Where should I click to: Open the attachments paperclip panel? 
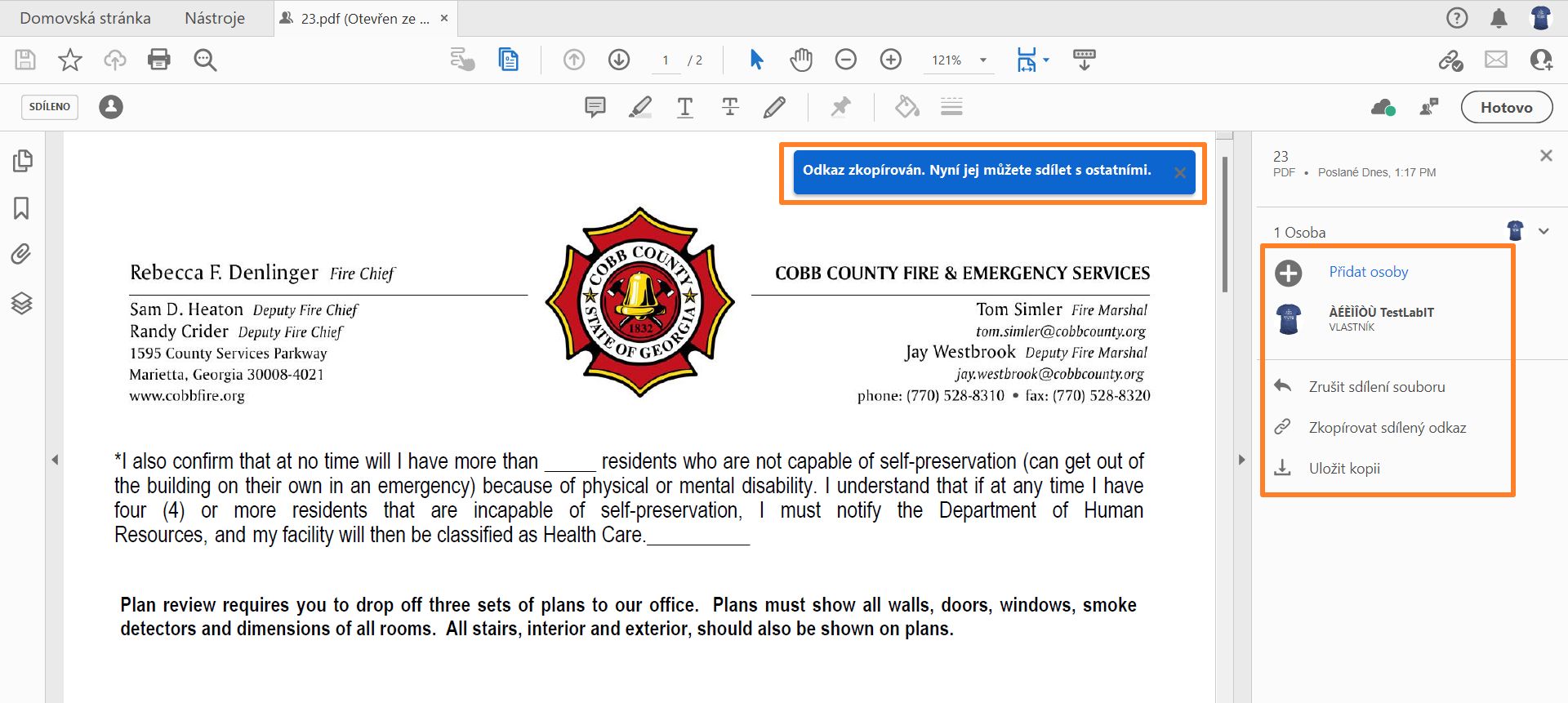click(x=22, y=255)
